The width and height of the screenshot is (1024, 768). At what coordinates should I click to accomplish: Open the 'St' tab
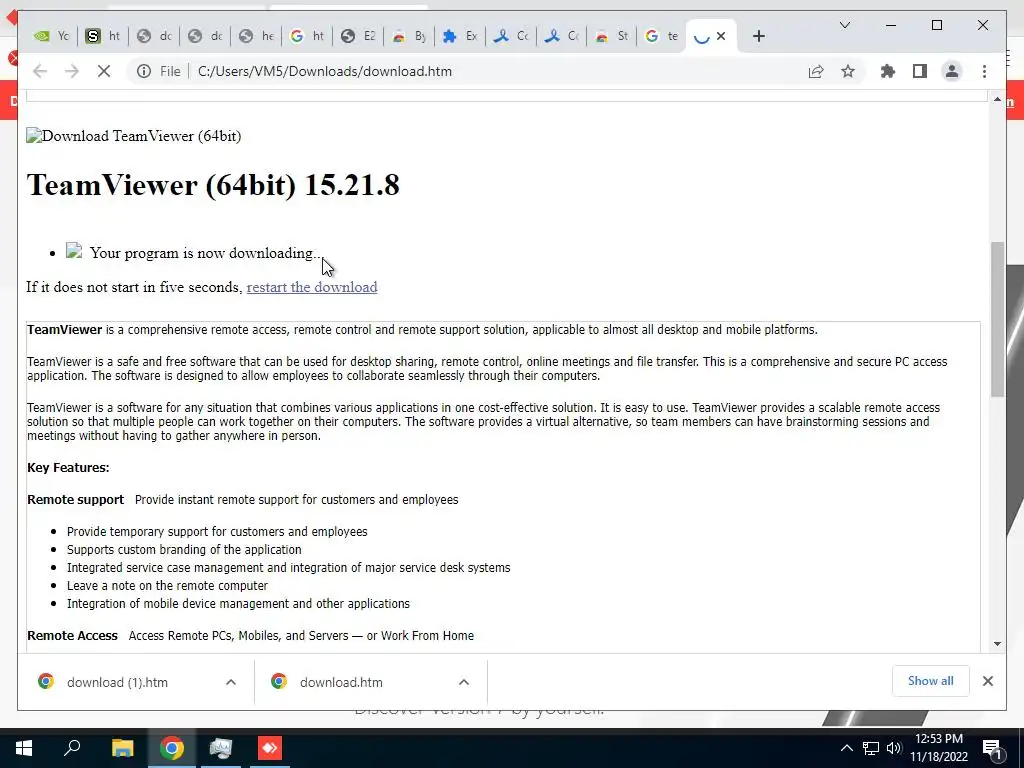click(x=612, y=36)
